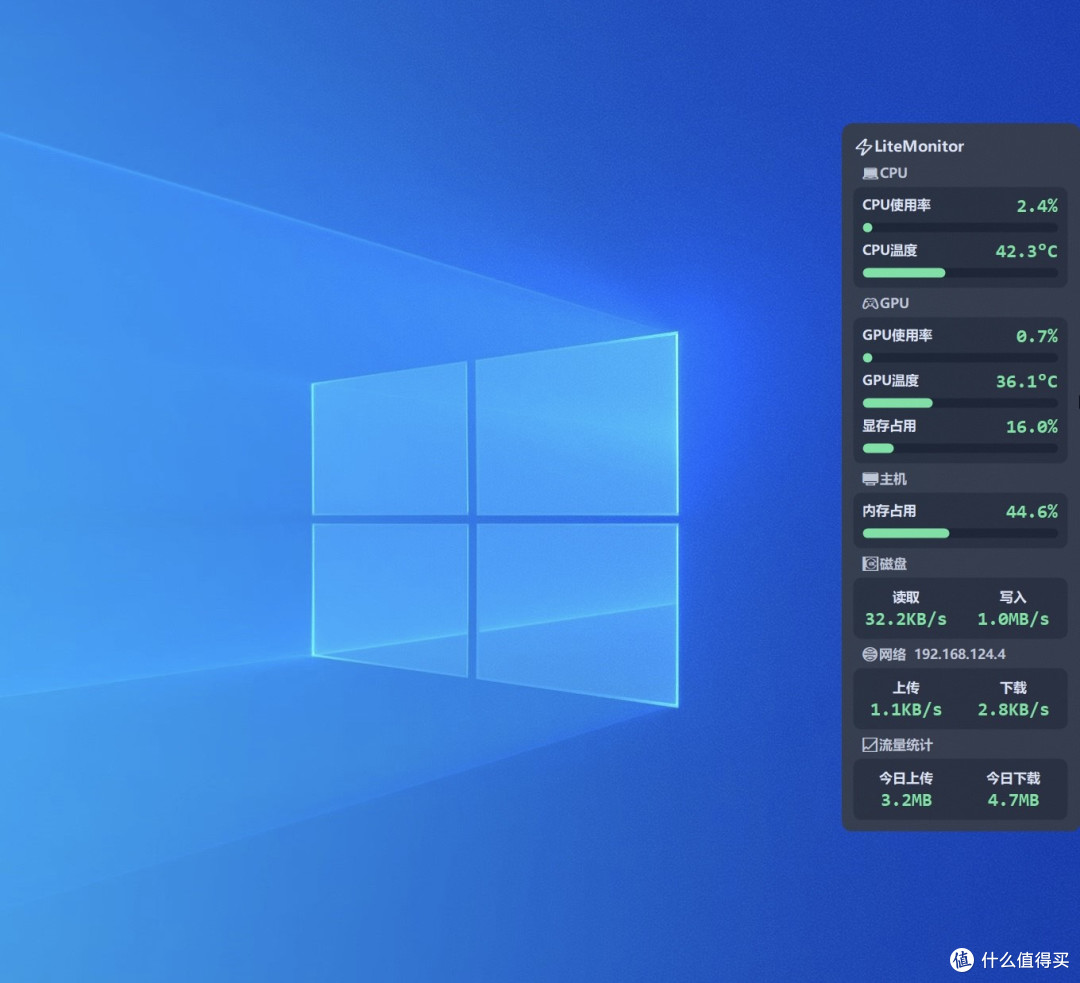Screen dimensions: 1080x983
Task: Click the 4.7MB today download value
Action: click(1013, 800)
